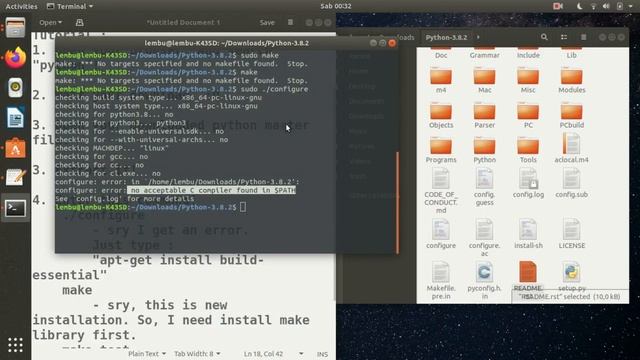Open the Parser folder in Files

coord(484,115)
